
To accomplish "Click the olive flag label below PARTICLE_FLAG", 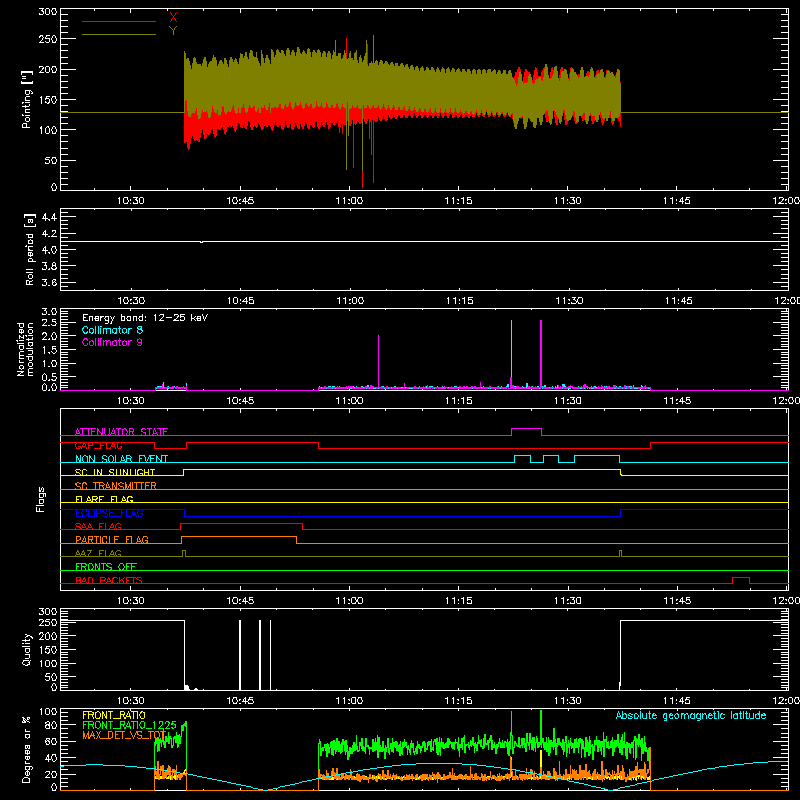I will click(98, 553).
